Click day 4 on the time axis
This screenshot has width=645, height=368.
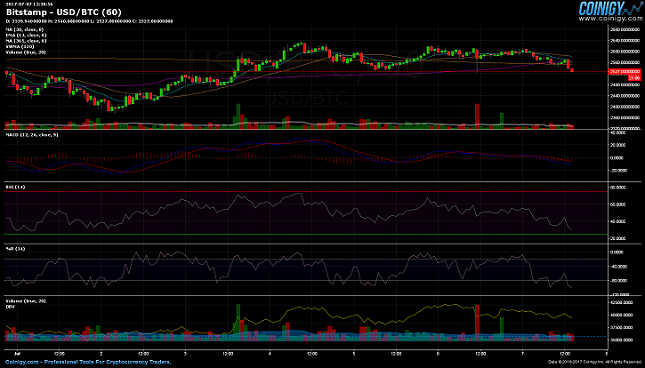tap(269, 353)
